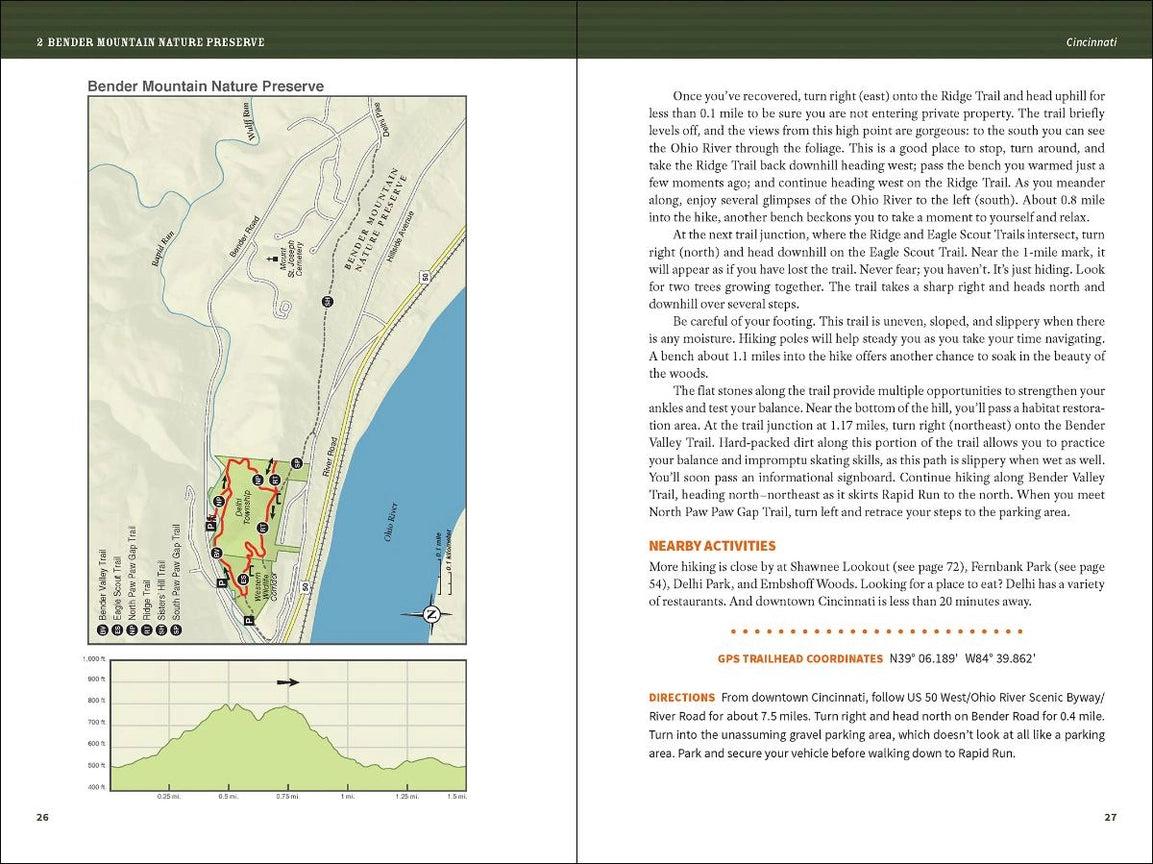Click the Cincinnati header label
Viewport: 1153px width, 864px height.
point(1091,42)
